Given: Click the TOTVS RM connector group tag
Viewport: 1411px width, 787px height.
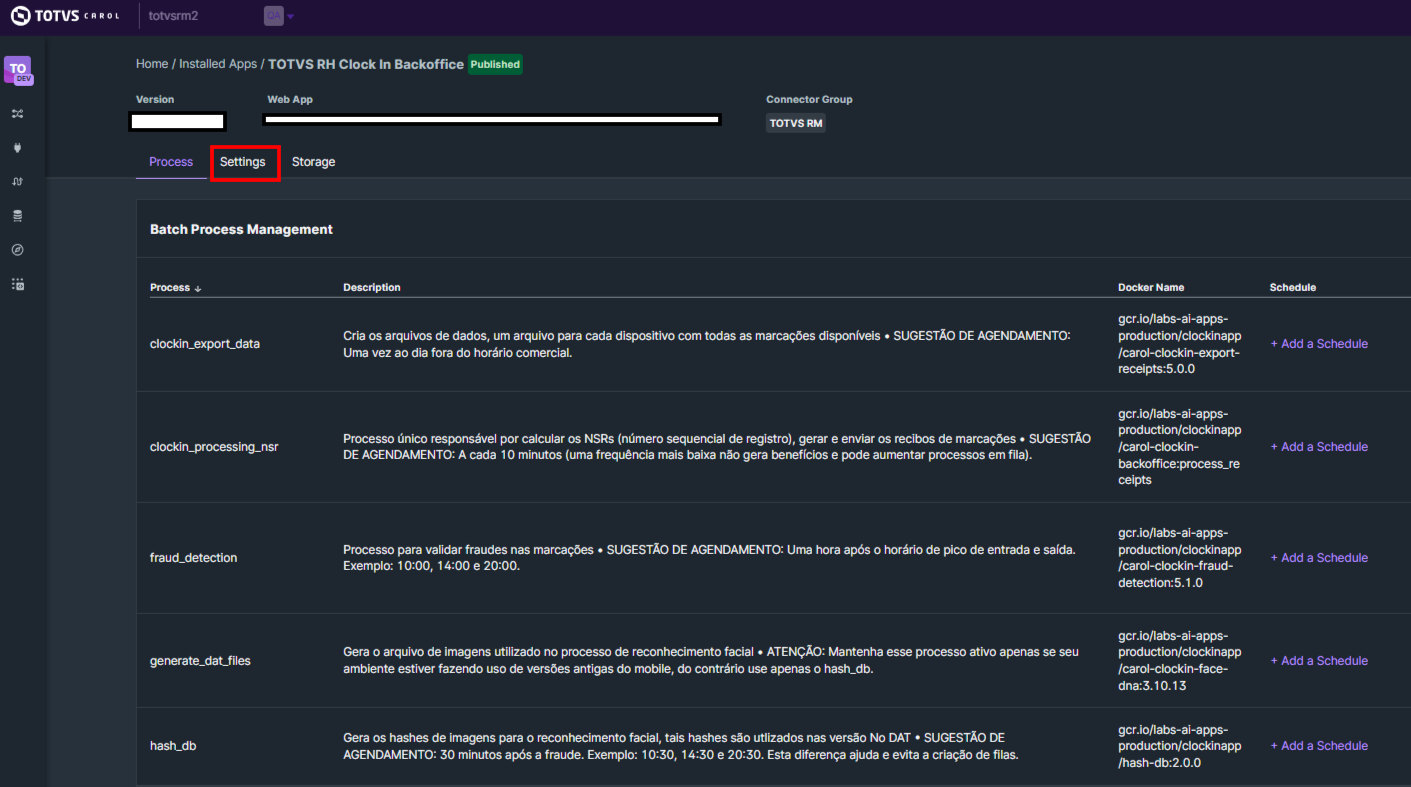Looking at the screenshot, I should click(796, 124).
